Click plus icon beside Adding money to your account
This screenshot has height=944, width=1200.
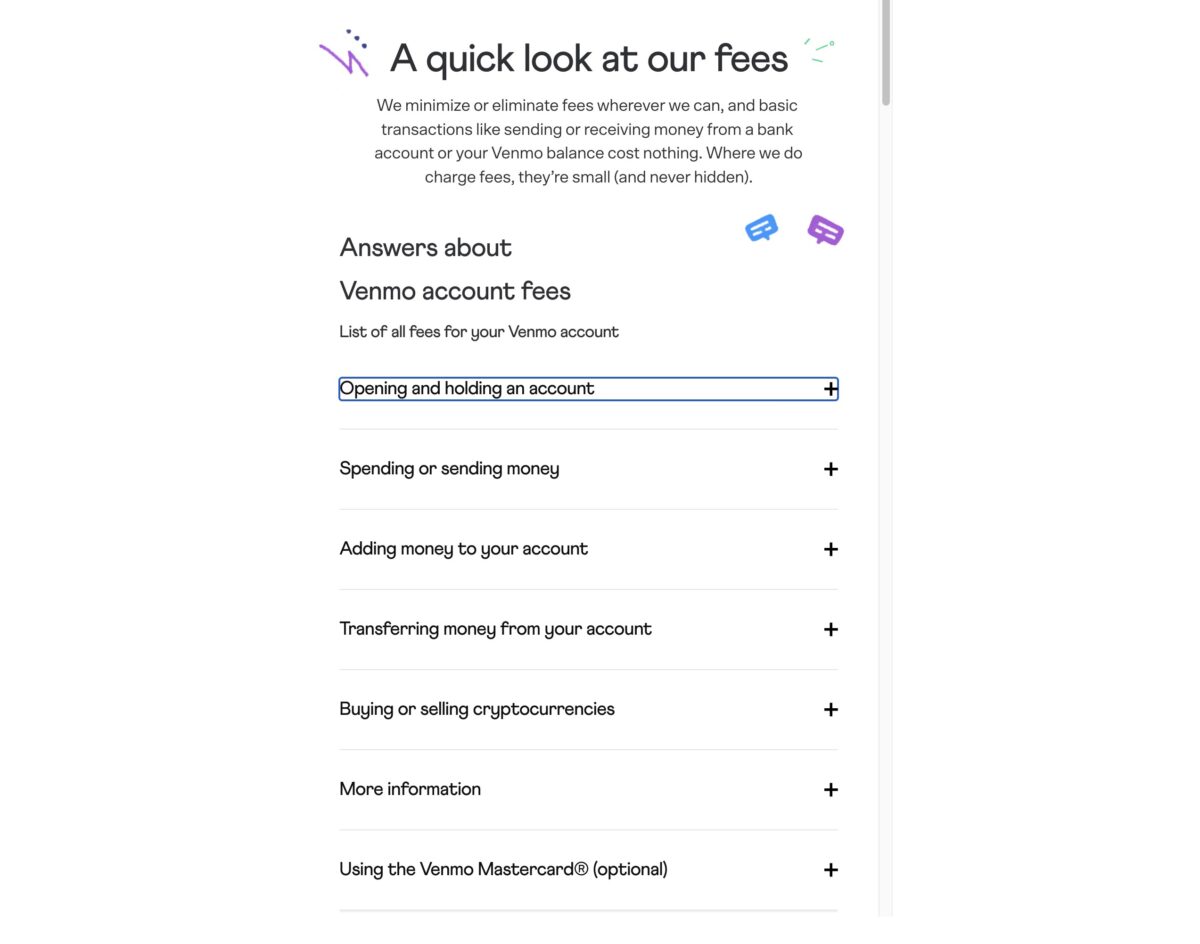(x=830, y=549)
